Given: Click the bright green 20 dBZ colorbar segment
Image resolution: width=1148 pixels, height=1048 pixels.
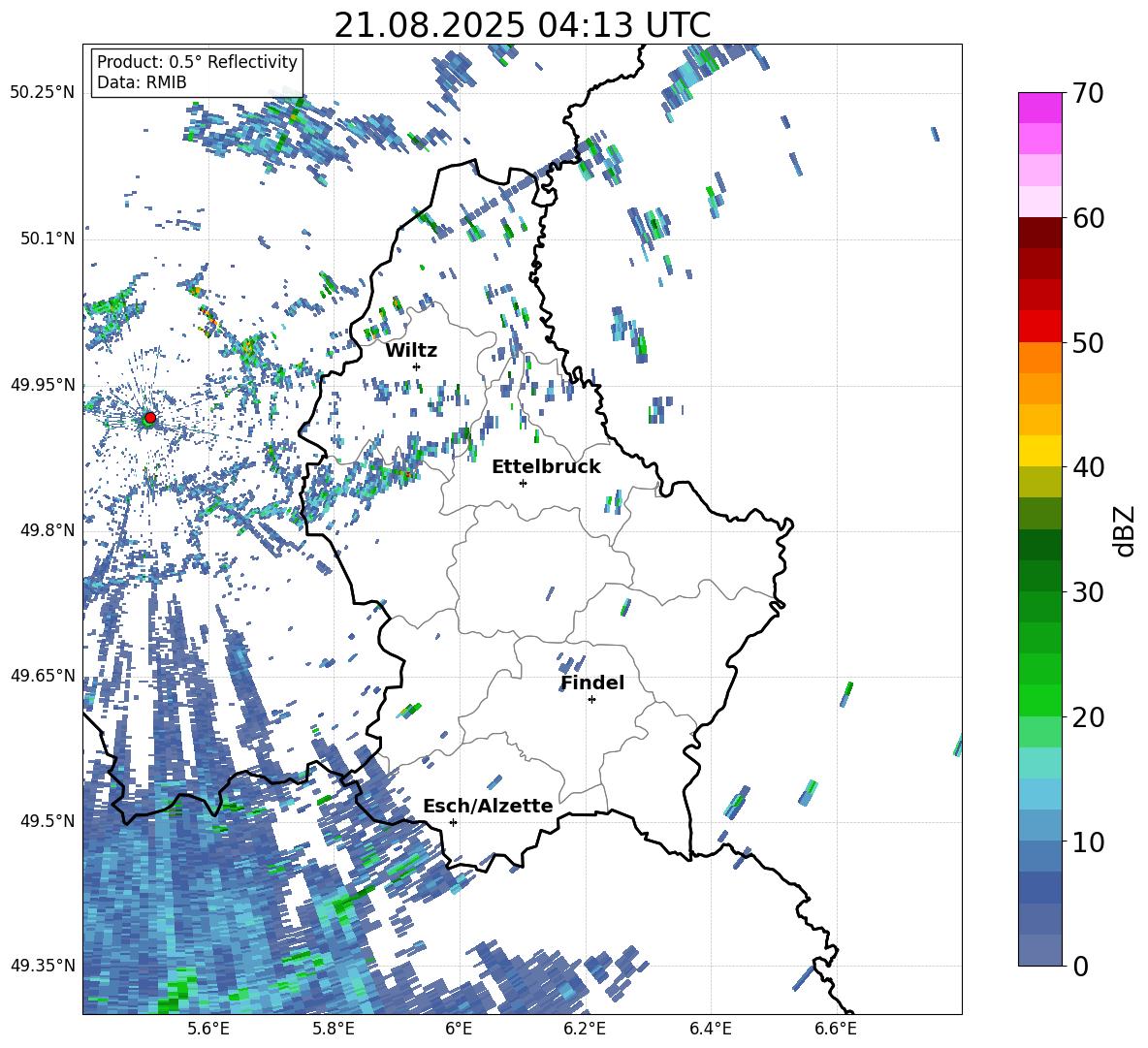Looking at the screenshot, I should (1039, 700).
